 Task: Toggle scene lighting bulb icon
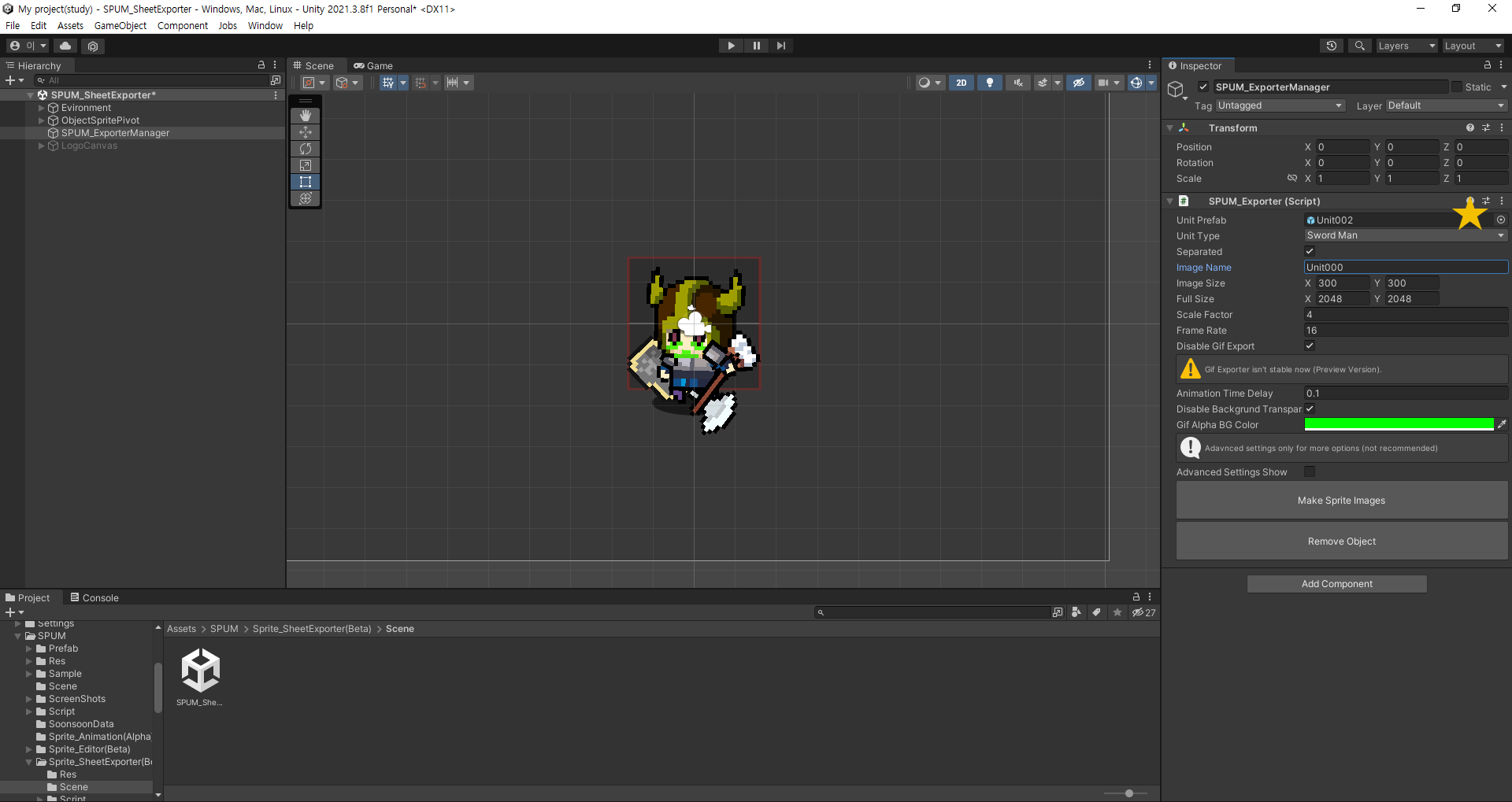[x=990, y=83]
